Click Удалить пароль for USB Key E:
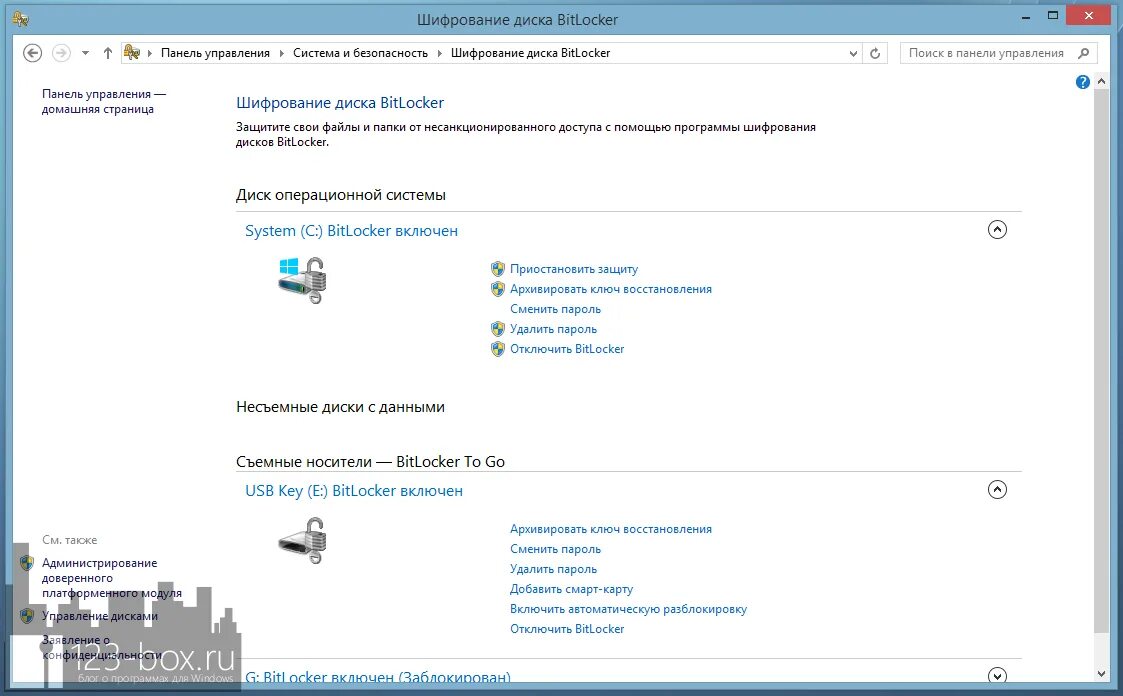Viewport: 1123px width, 696px height. tap(553, 569)
